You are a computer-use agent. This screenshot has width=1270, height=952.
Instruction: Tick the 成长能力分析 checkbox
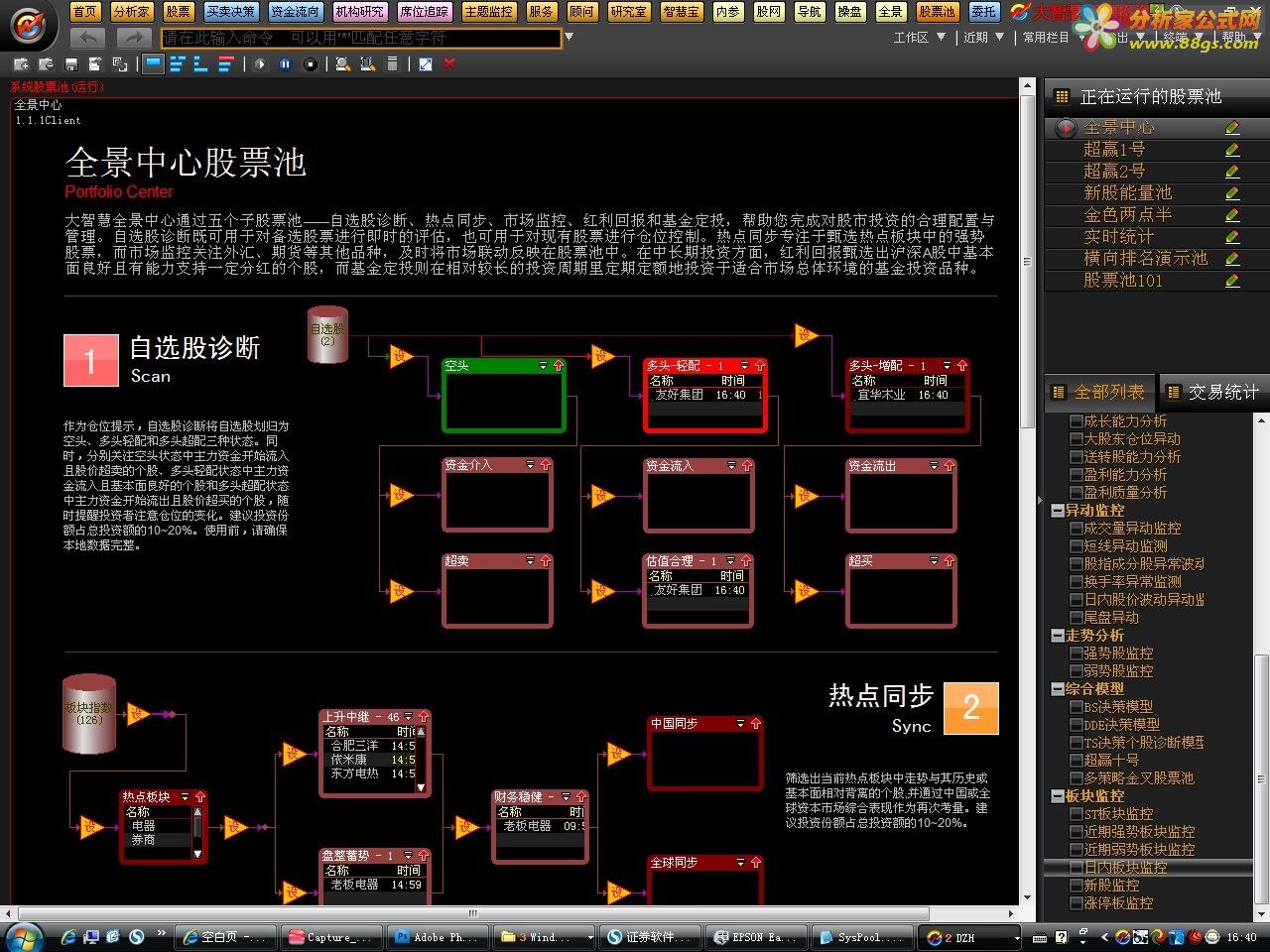(x=1076, y=421)
